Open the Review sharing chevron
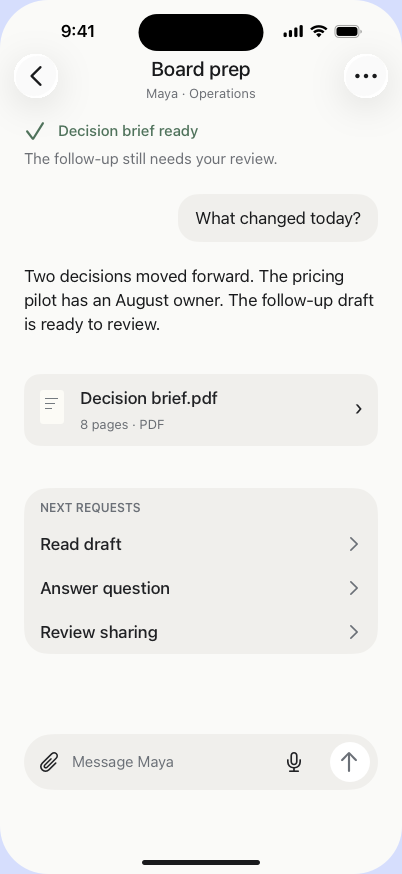Image resolution: width=402 pixels, height=874 pixels. [x=353, y=632]
